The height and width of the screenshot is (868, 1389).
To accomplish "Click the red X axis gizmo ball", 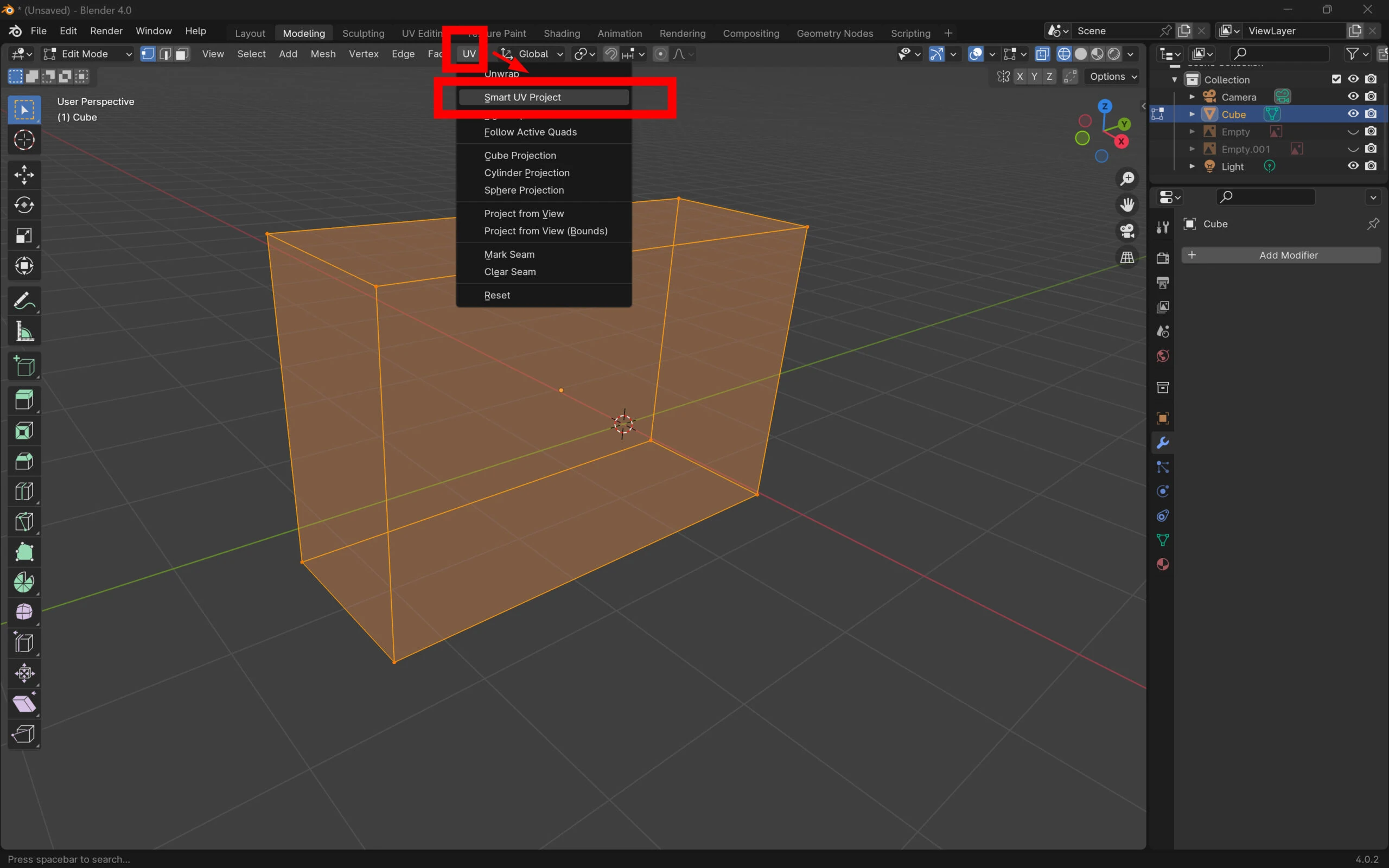I will click(1121, 142).
